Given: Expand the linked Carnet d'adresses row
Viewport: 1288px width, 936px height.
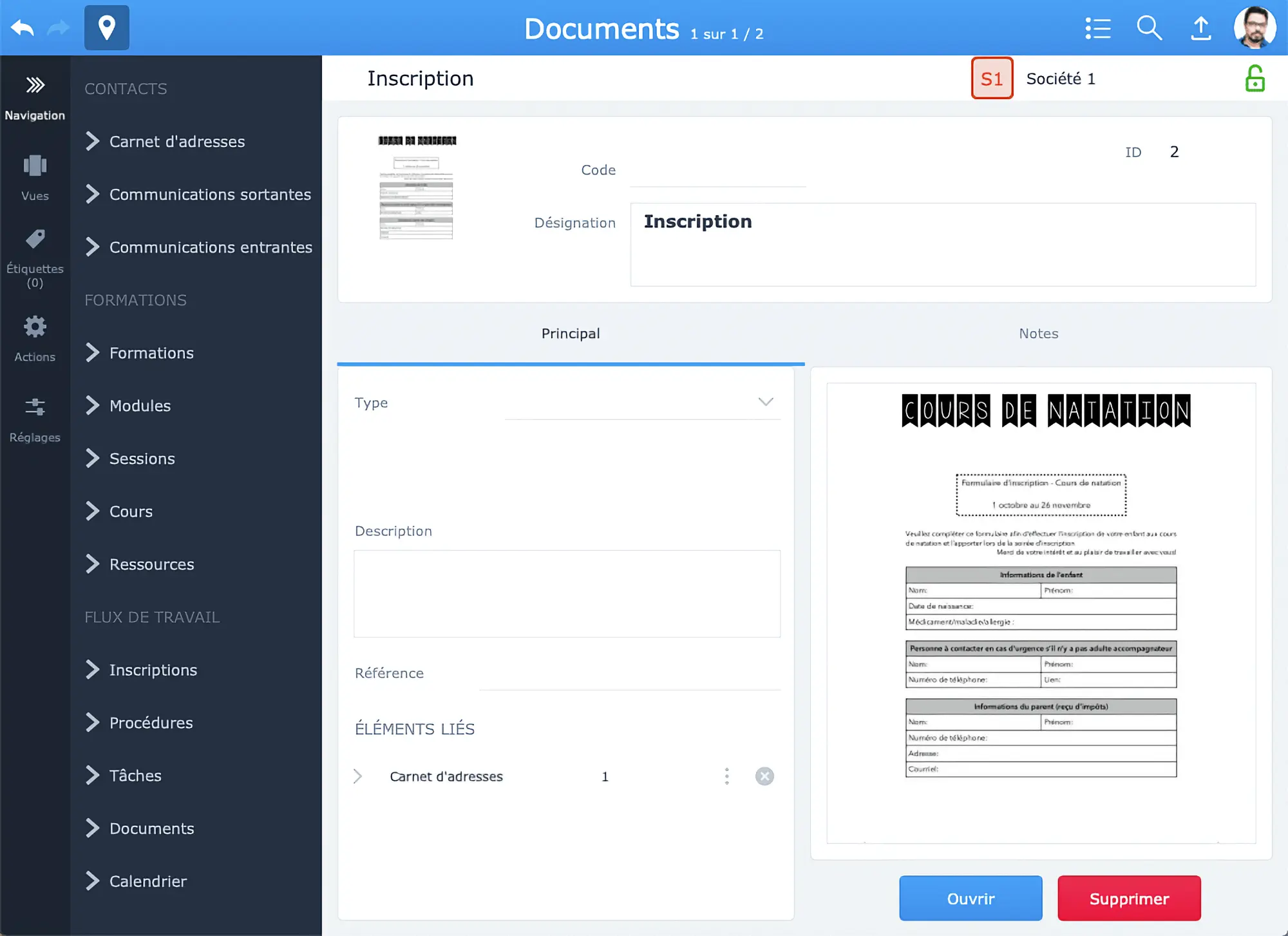Looking at the screenshot, I should (358, 776).
